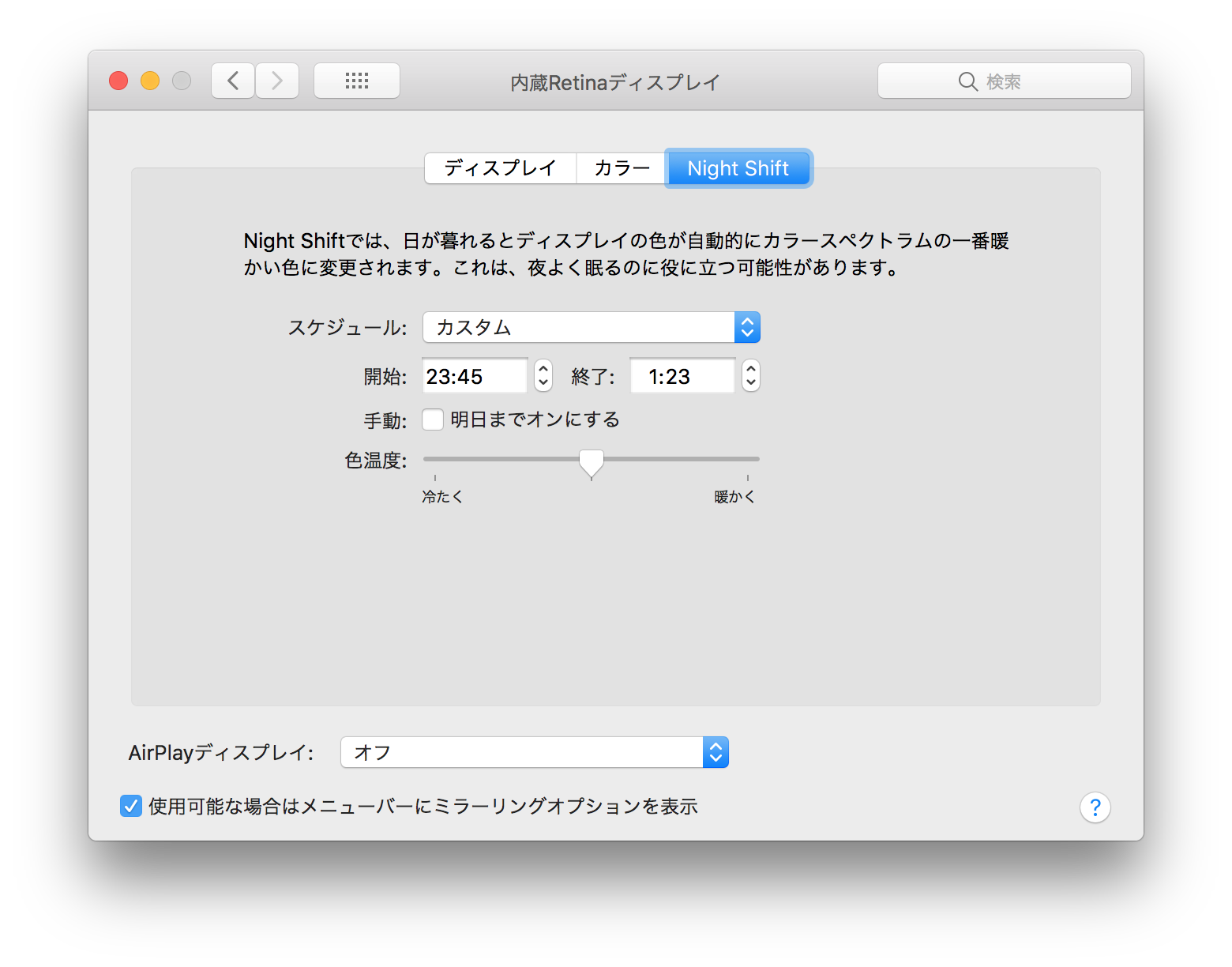1232x967 pixels.
Task: Click the down stepper arrow beside 終了 time
Action: pos(750,382)
